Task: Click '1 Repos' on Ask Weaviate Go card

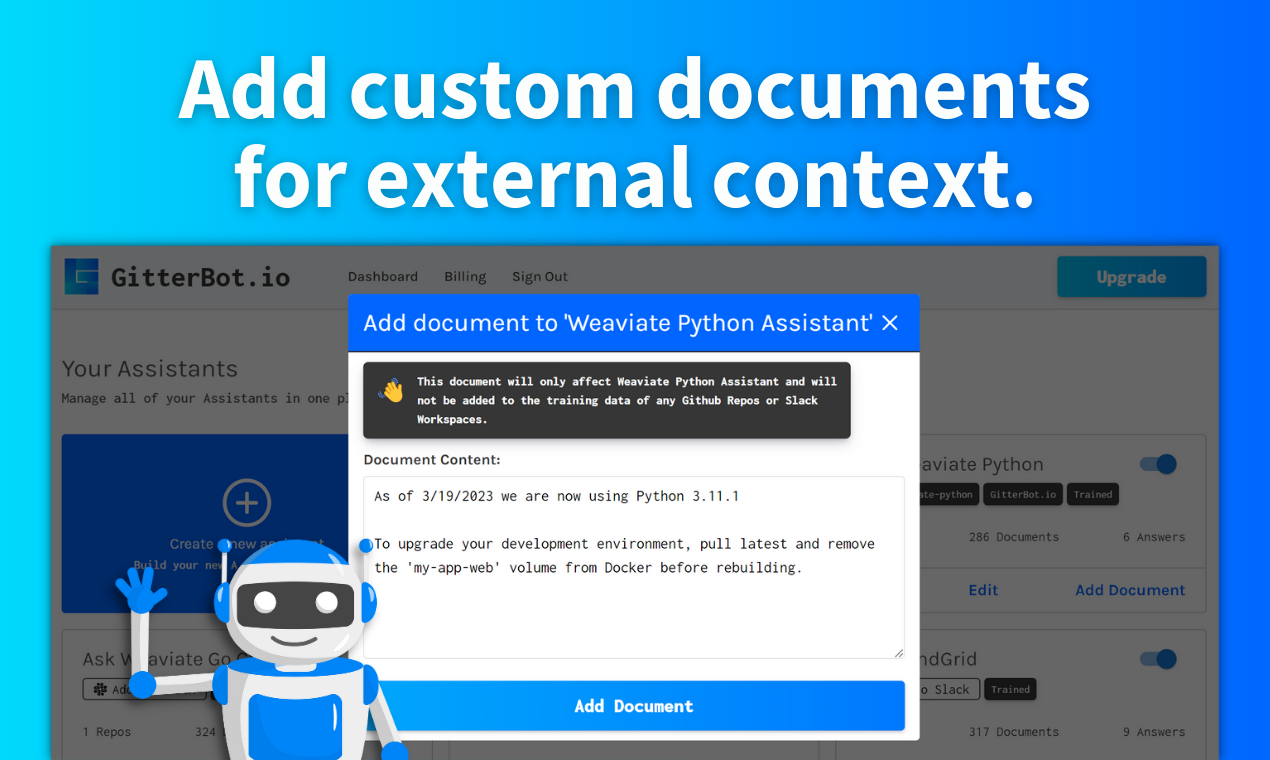Action: (x=107, y=732)
